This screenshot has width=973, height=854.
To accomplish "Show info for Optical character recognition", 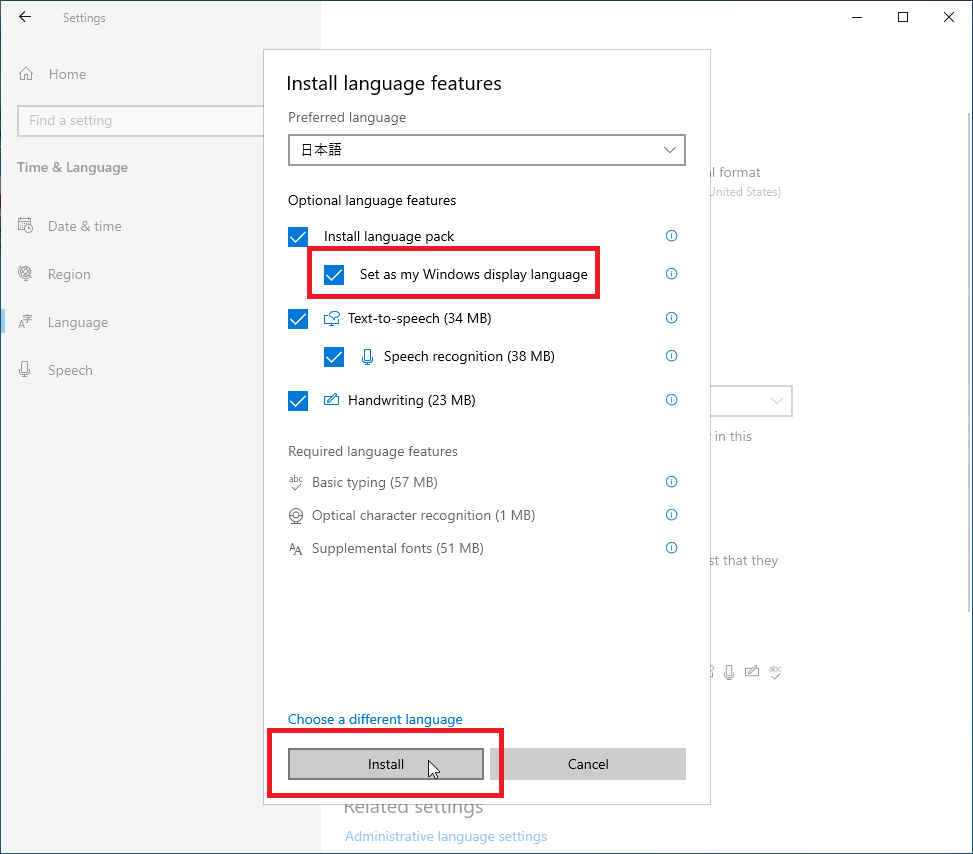I will [x=671, y=515].
